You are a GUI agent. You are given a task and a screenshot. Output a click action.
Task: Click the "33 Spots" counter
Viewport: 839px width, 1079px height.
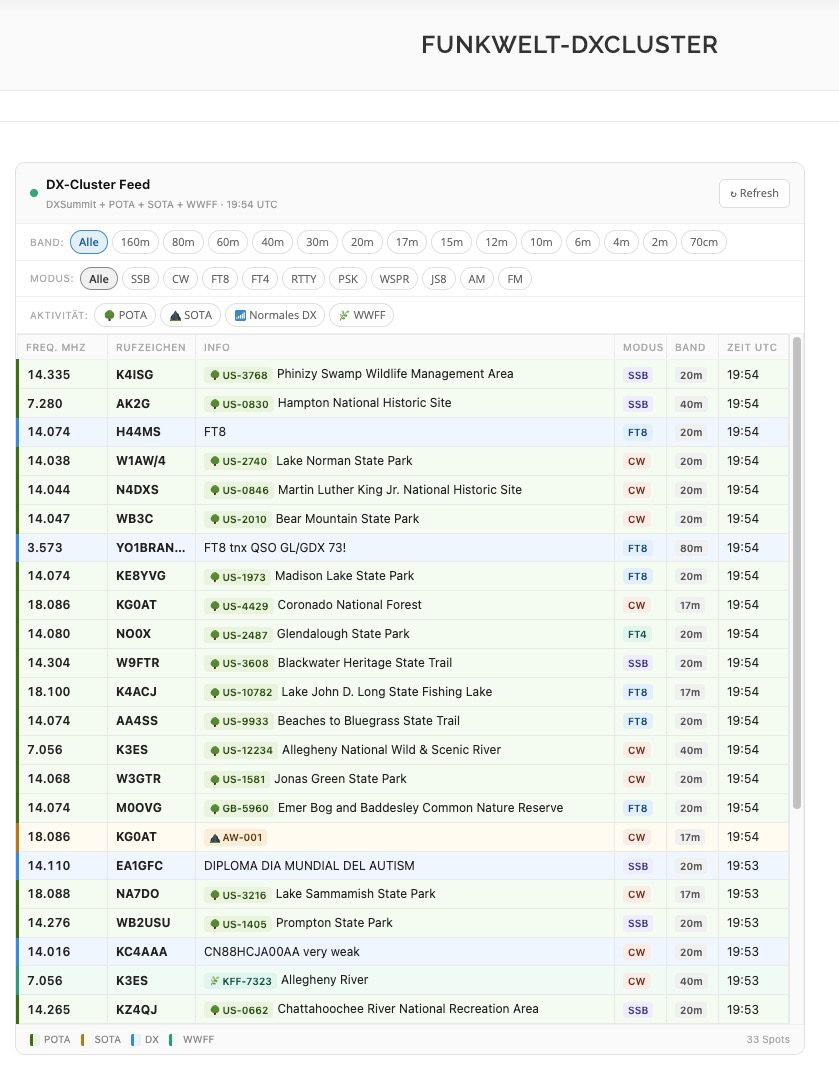coord(768,1040)
